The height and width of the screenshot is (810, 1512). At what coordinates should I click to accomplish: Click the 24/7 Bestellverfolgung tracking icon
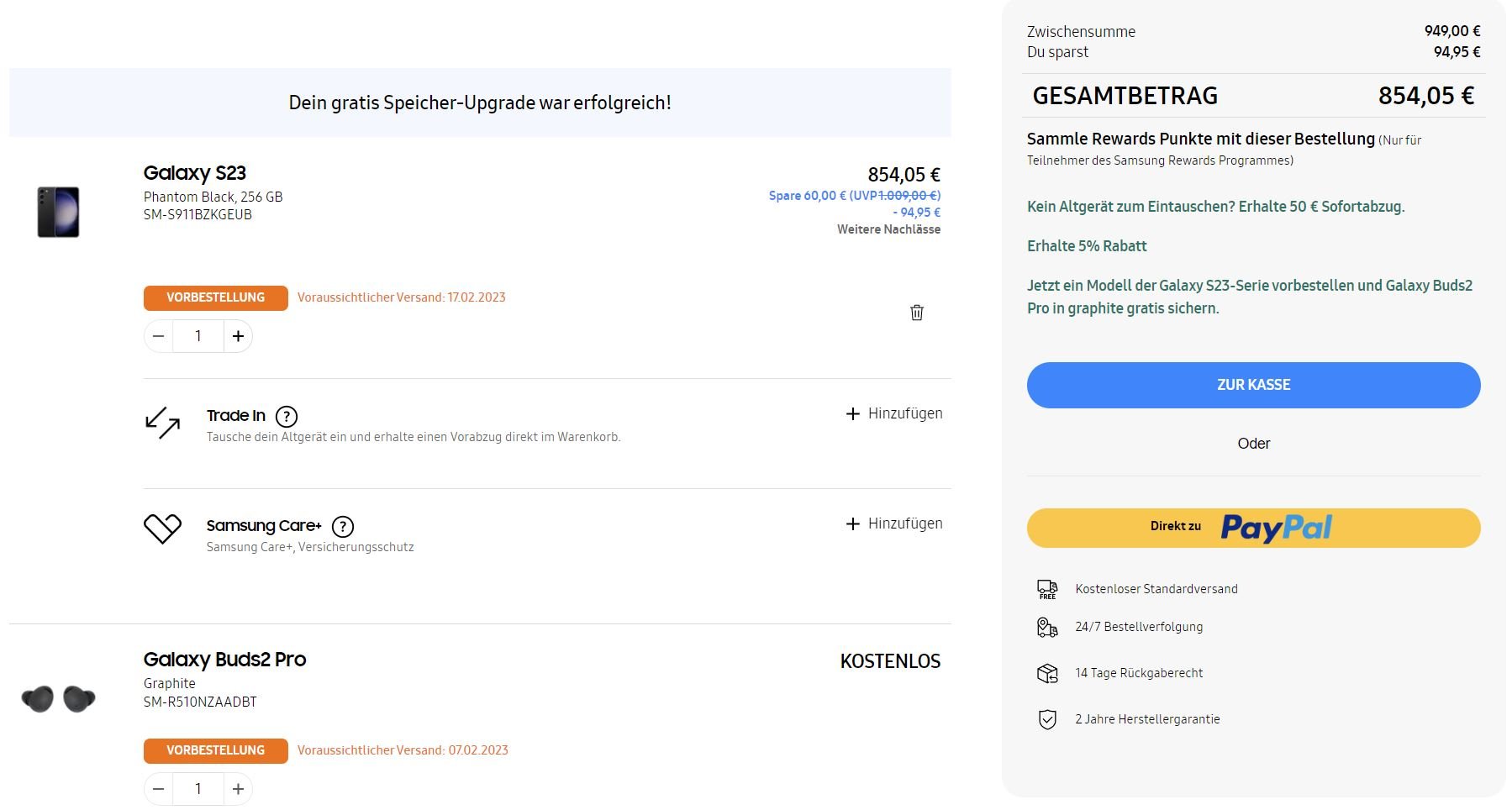(x=1047, y=627)
